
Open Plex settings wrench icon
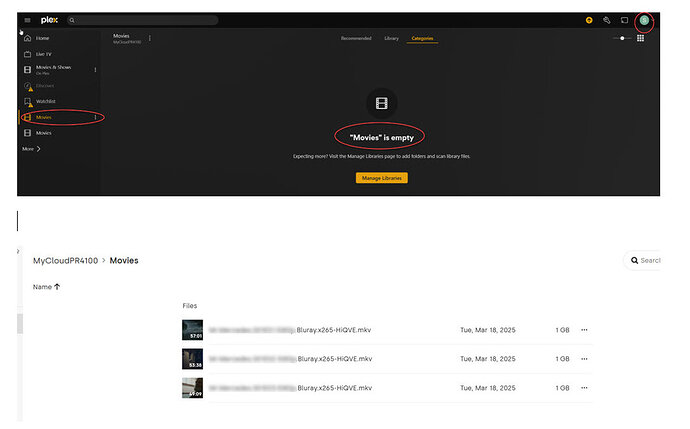[x=606, y=20]
